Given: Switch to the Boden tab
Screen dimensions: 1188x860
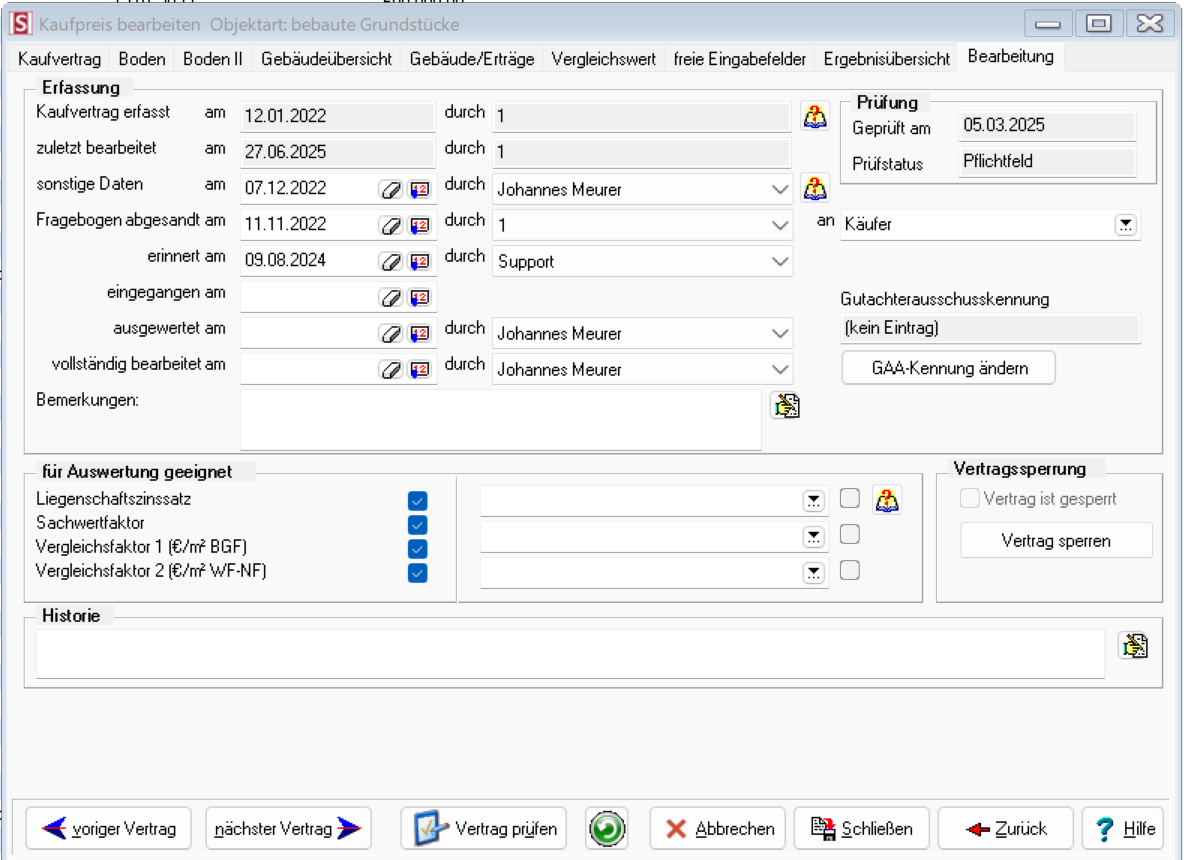Looking at the screenshot, I should [142, 59].
